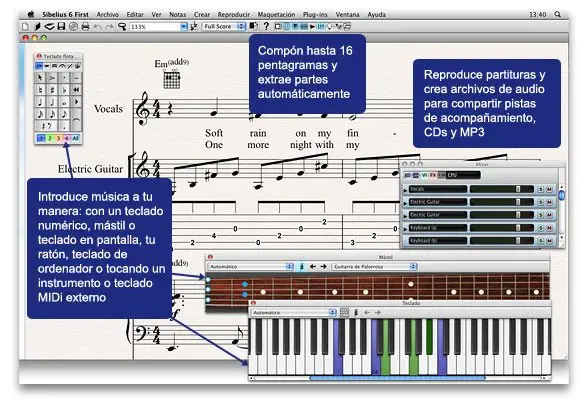Click the switch score/part icon beside Full Score
Screen dimensions: 588x400
[254, 26]
